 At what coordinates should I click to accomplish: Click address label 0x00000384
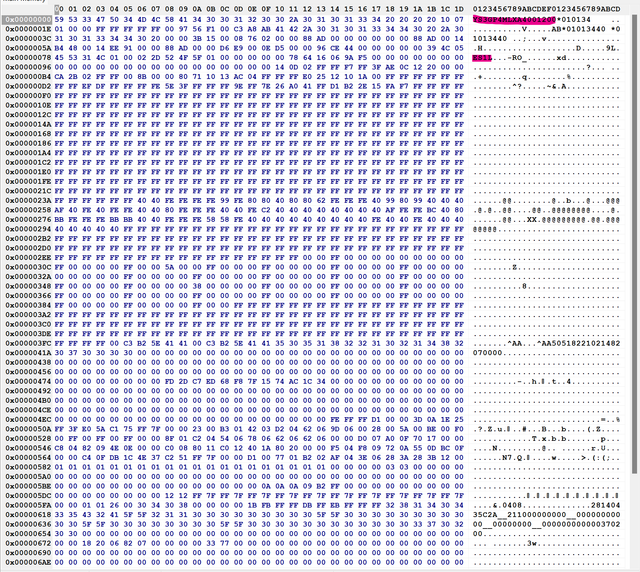(28, 305)
